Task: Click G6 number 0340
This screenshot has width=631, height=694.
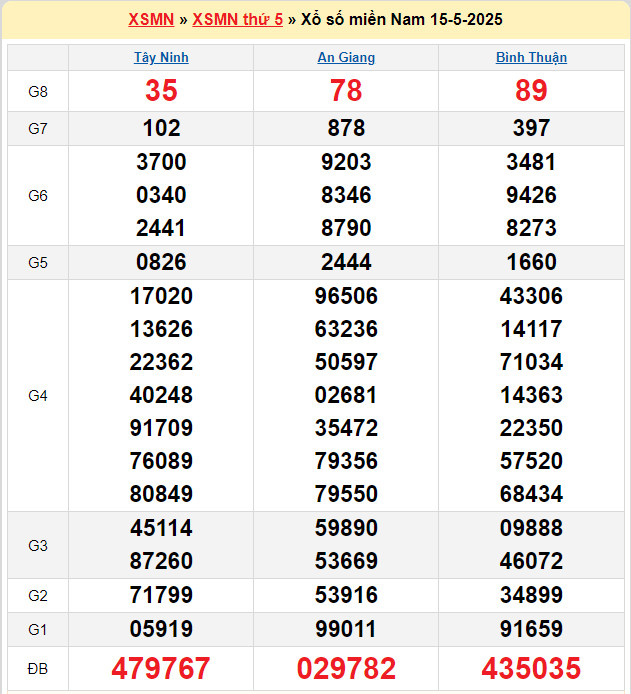Action: (161, 195)
